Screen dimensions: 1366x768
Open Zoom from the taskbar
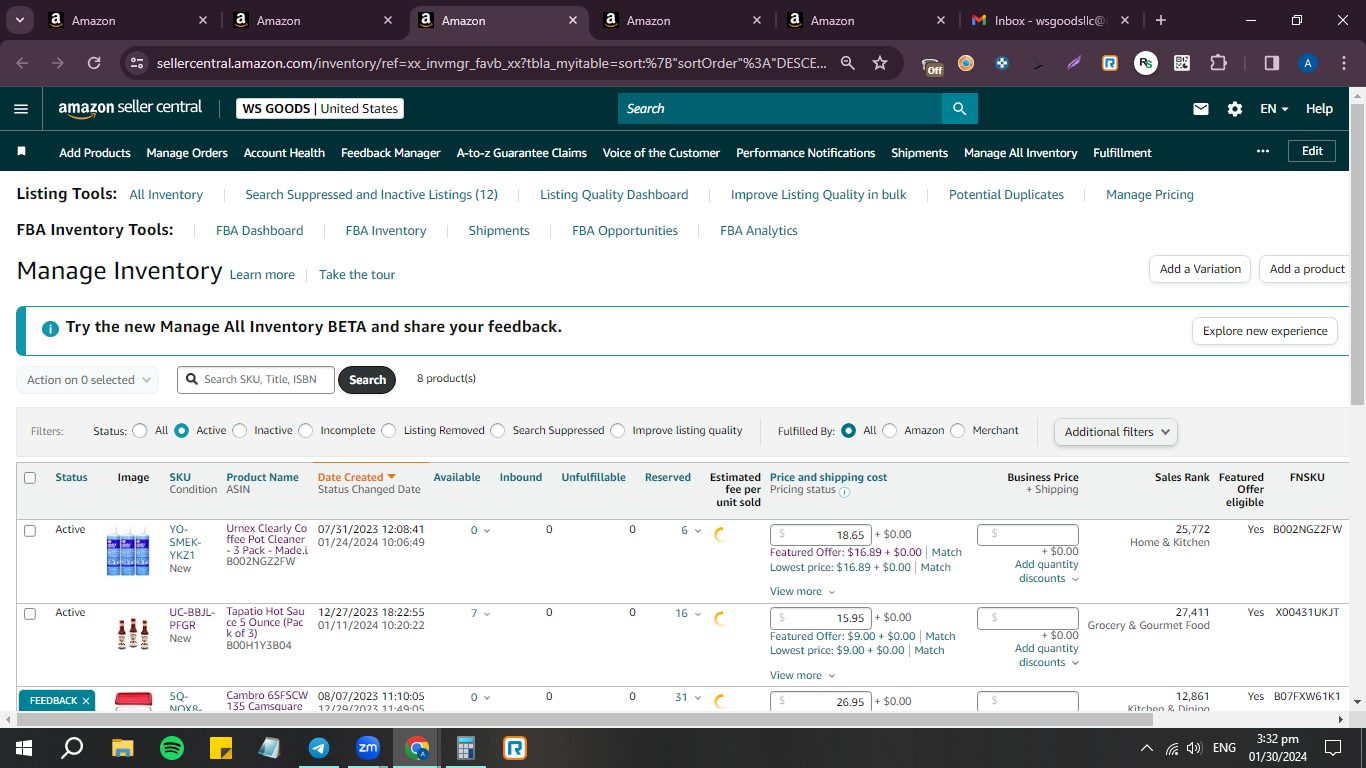click(368, 747)
